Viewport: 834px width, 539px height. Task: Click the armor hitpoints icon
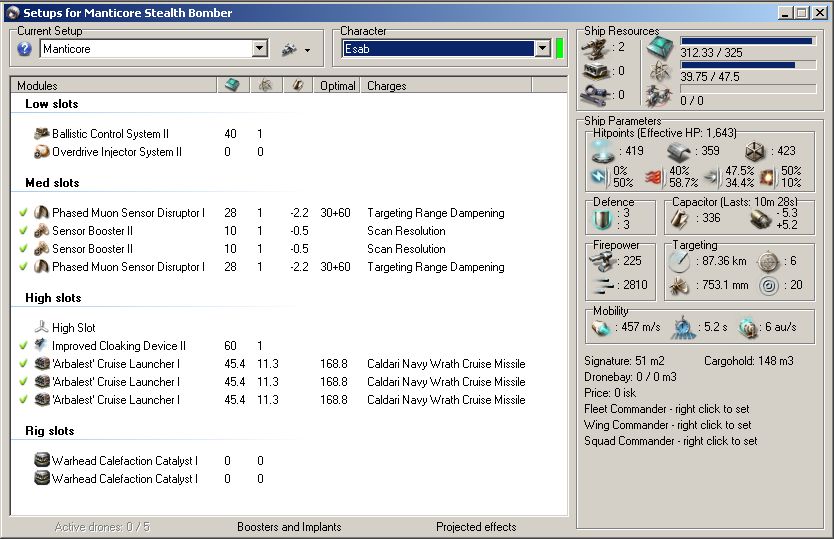coord(679,152)
